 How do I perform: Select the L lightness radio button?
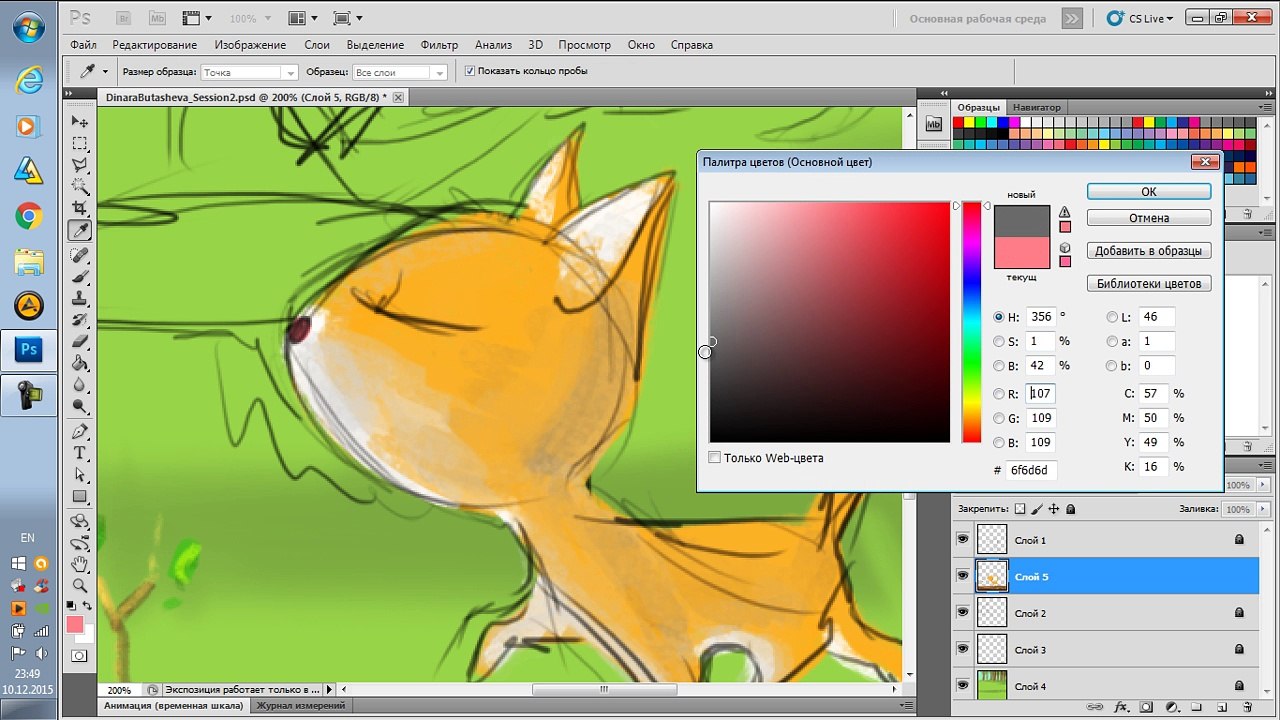click(x=1112, y=317)
